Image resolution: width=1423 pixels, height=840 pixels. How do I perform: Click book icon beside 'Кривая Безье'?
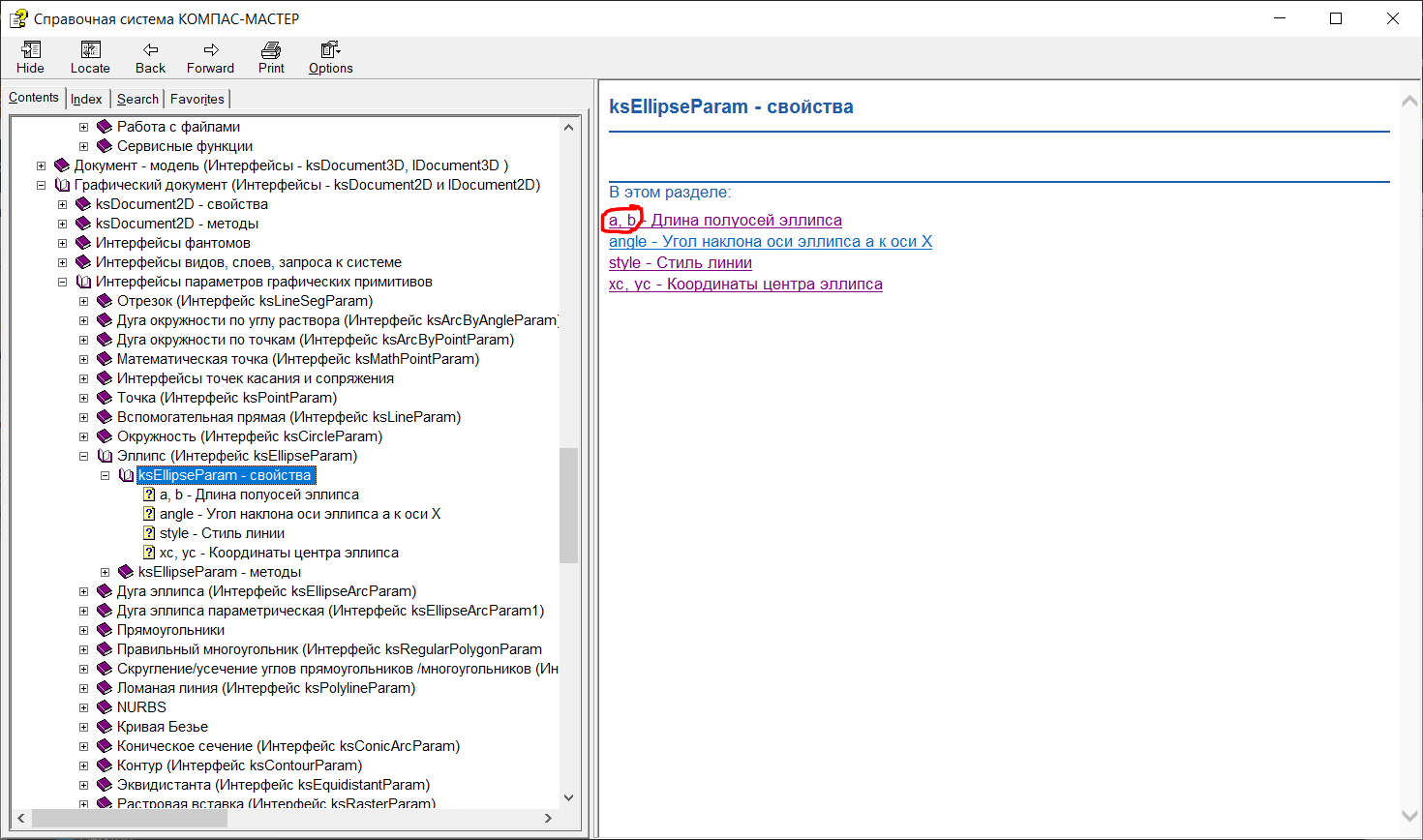pos(105,727)
